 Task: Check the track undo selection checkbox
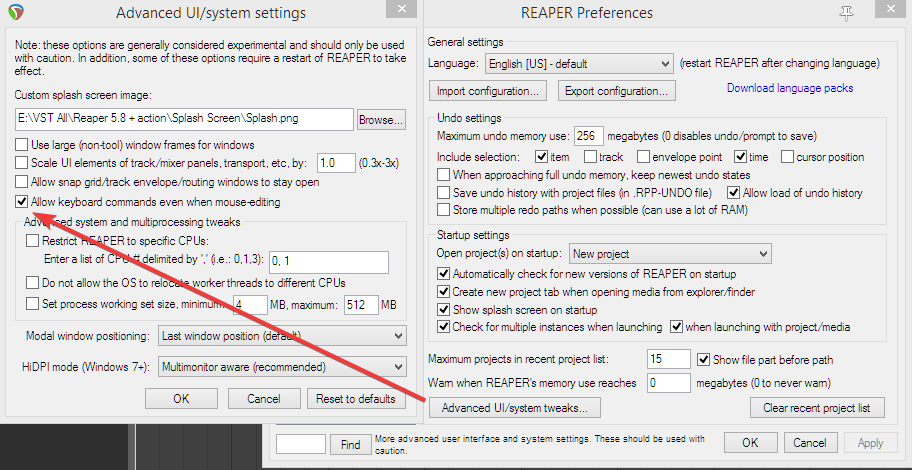tap(590, 156)
